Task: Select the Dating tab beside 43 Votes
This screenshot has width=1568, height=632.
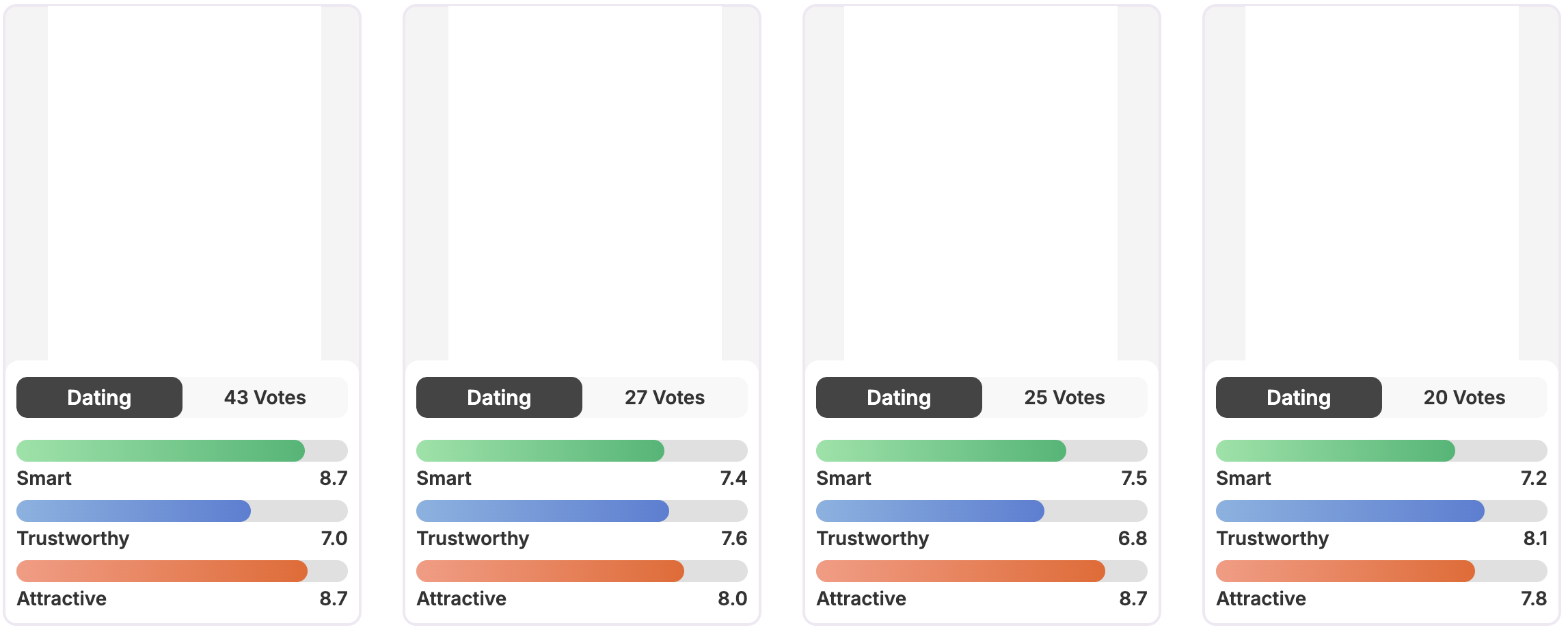Action: click(x=99, y=397)
